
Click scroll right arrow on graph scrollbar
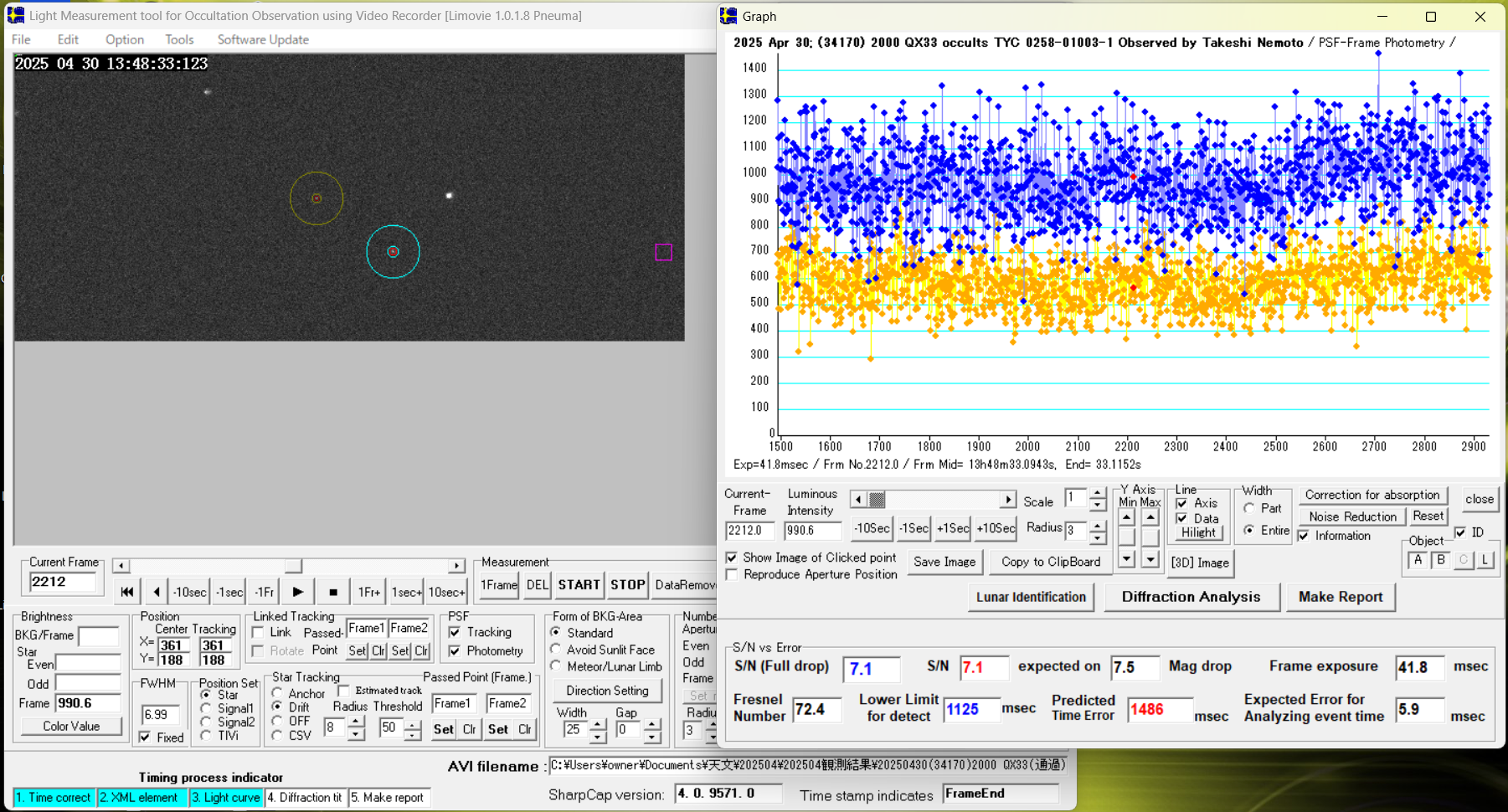(x=1007, y=500)
